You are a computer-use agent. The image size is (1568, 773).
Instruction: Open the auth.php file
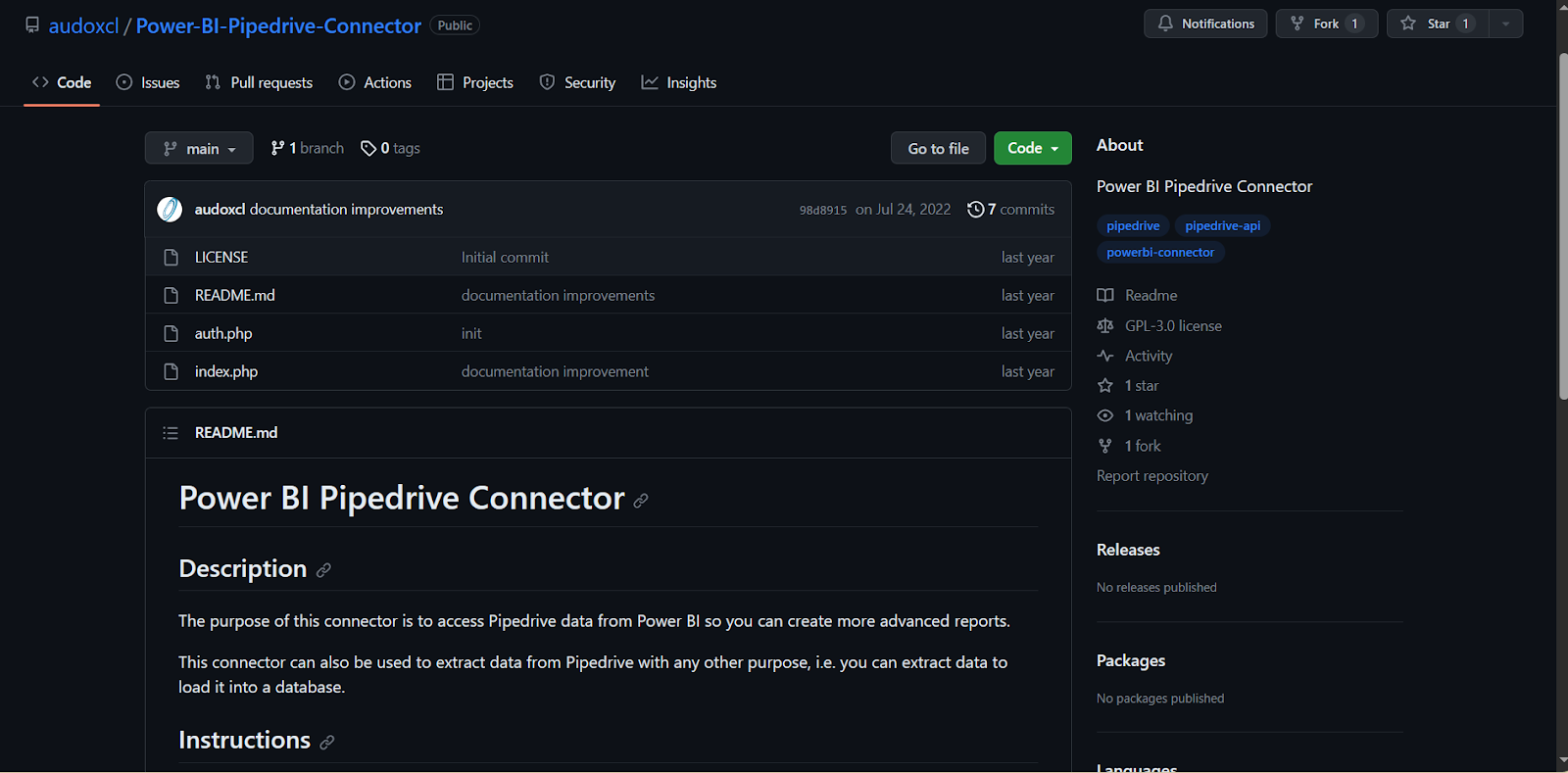click(223, 333)
